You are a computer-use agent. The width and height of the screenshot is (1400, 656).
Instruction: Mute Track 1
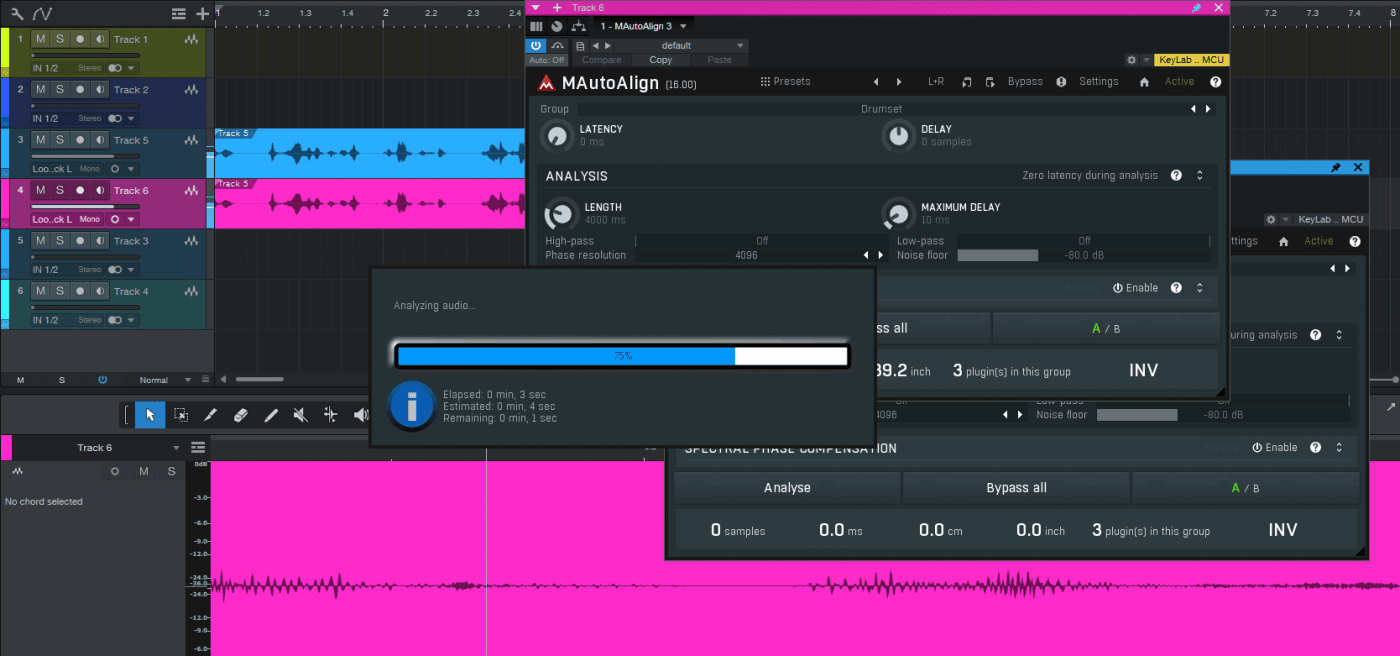[40, 39]
